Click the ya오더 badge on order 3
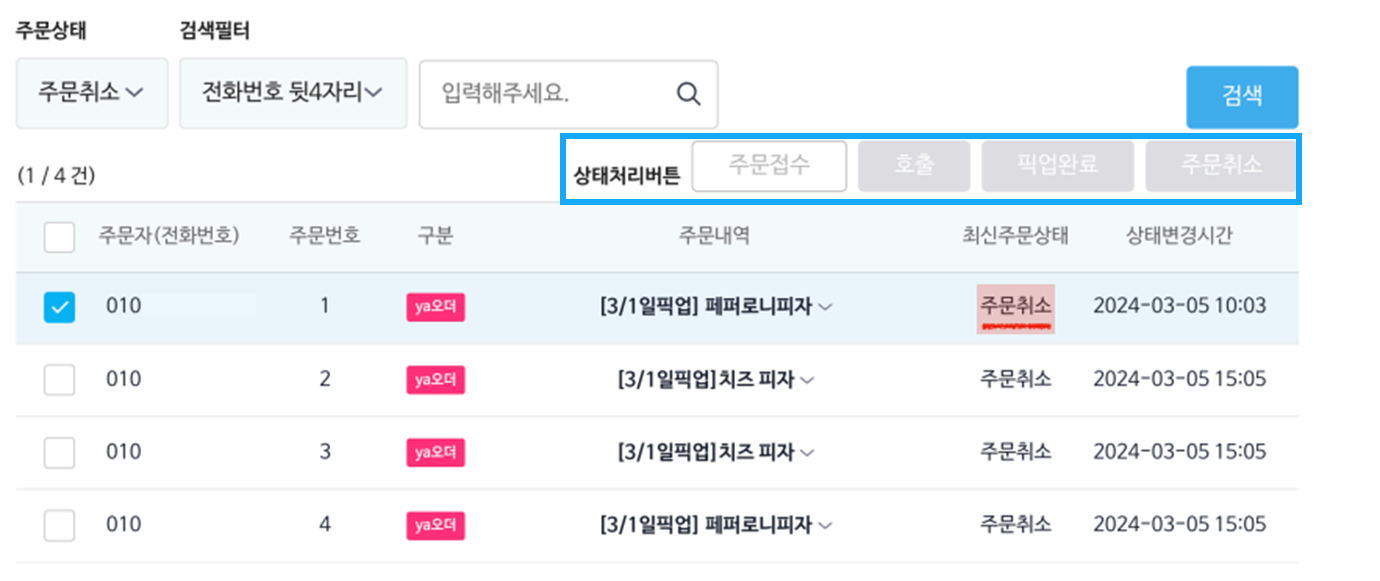This screenshot has width=1380, height=581. pos(435,453)
